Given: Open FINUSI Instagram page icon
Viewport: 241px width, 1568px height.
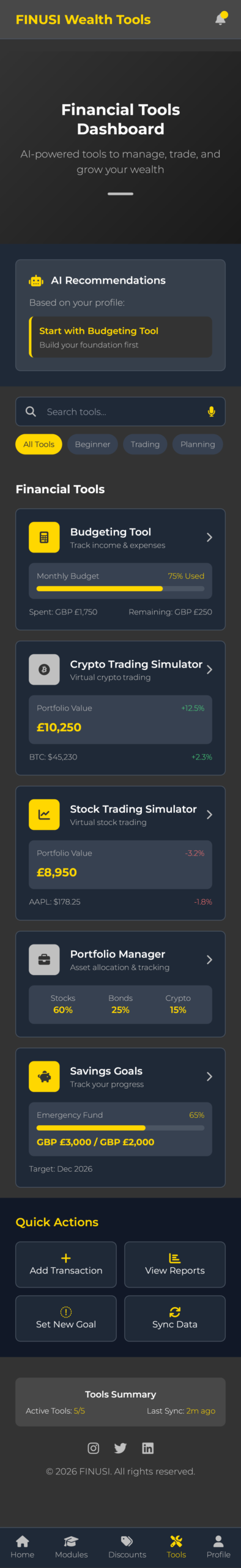Looking at the screenshot, I should point(94,1448).
